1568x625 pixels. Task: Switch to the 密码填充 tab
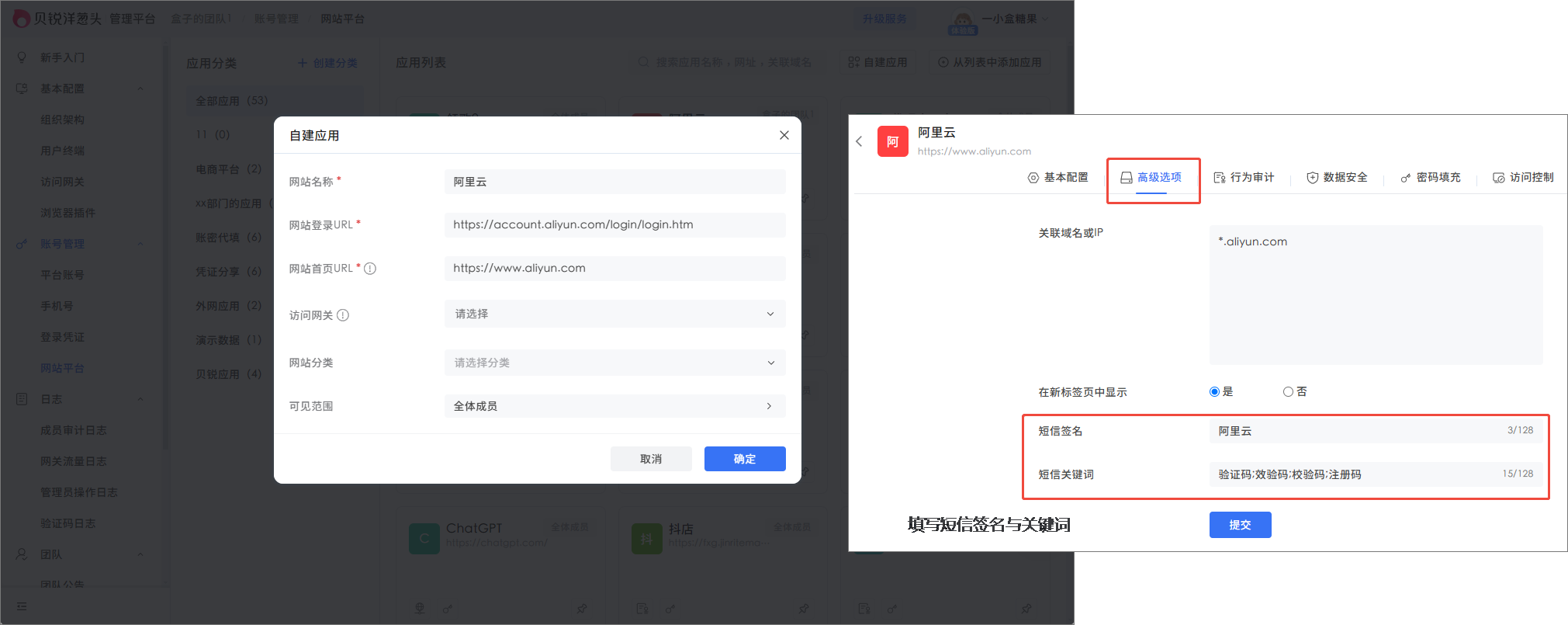click(x=1430, y=178)
